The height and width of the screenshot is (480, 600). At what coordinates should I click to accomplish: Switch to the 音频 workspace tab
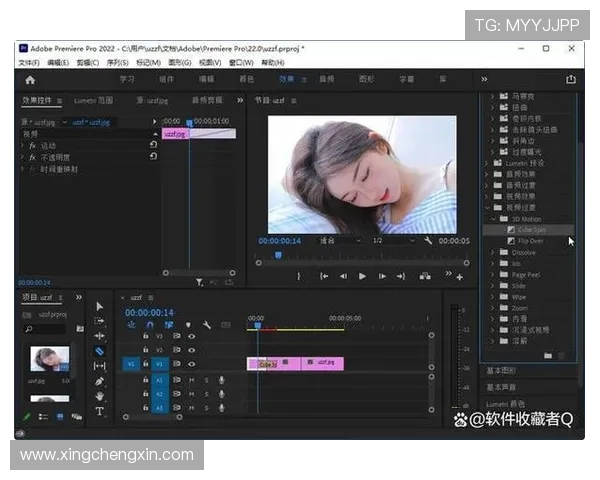(327, 79)
